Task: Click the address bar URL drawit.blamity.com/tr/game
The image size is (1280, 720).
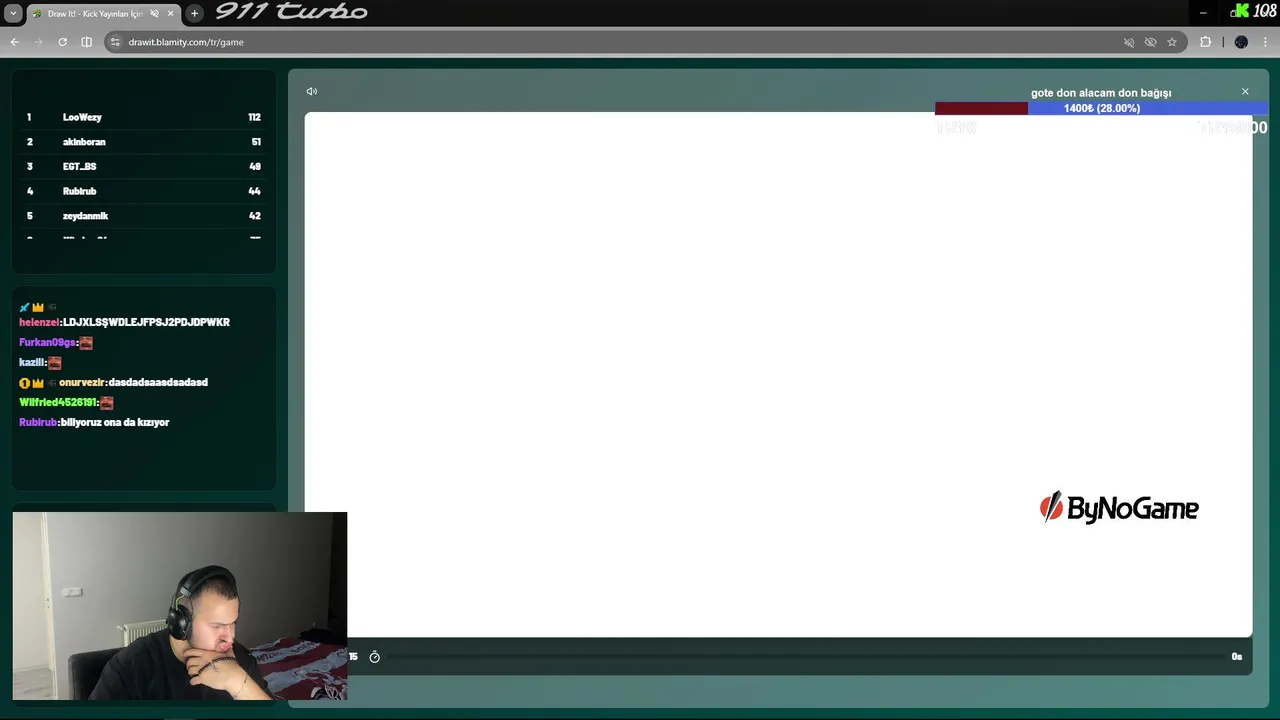Action: click(x=186, y=42)
